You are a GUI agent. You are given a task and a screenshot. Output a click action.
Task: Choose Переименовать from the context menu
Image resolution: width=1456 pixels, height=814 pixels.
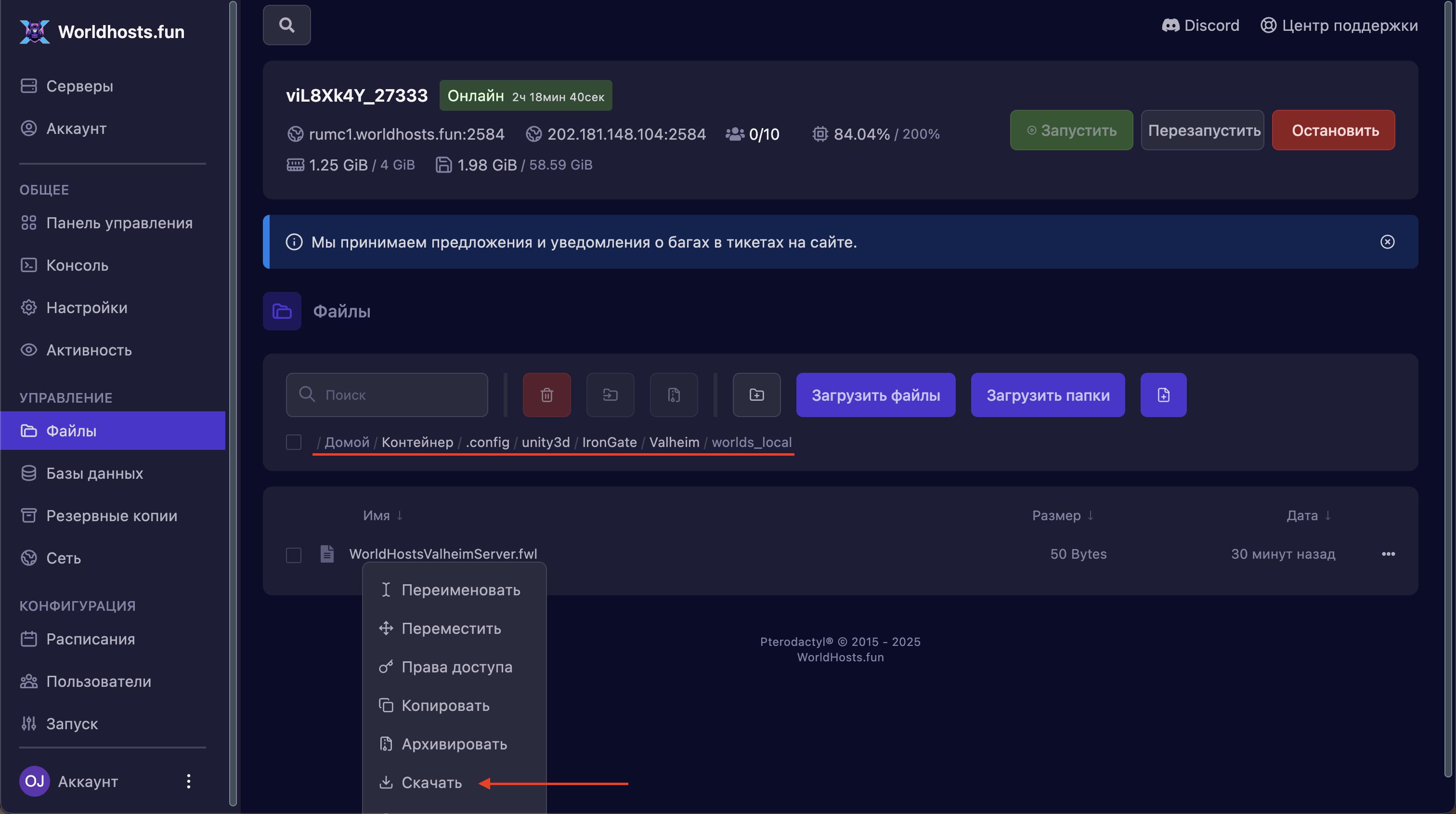click(x=460, y=590)
